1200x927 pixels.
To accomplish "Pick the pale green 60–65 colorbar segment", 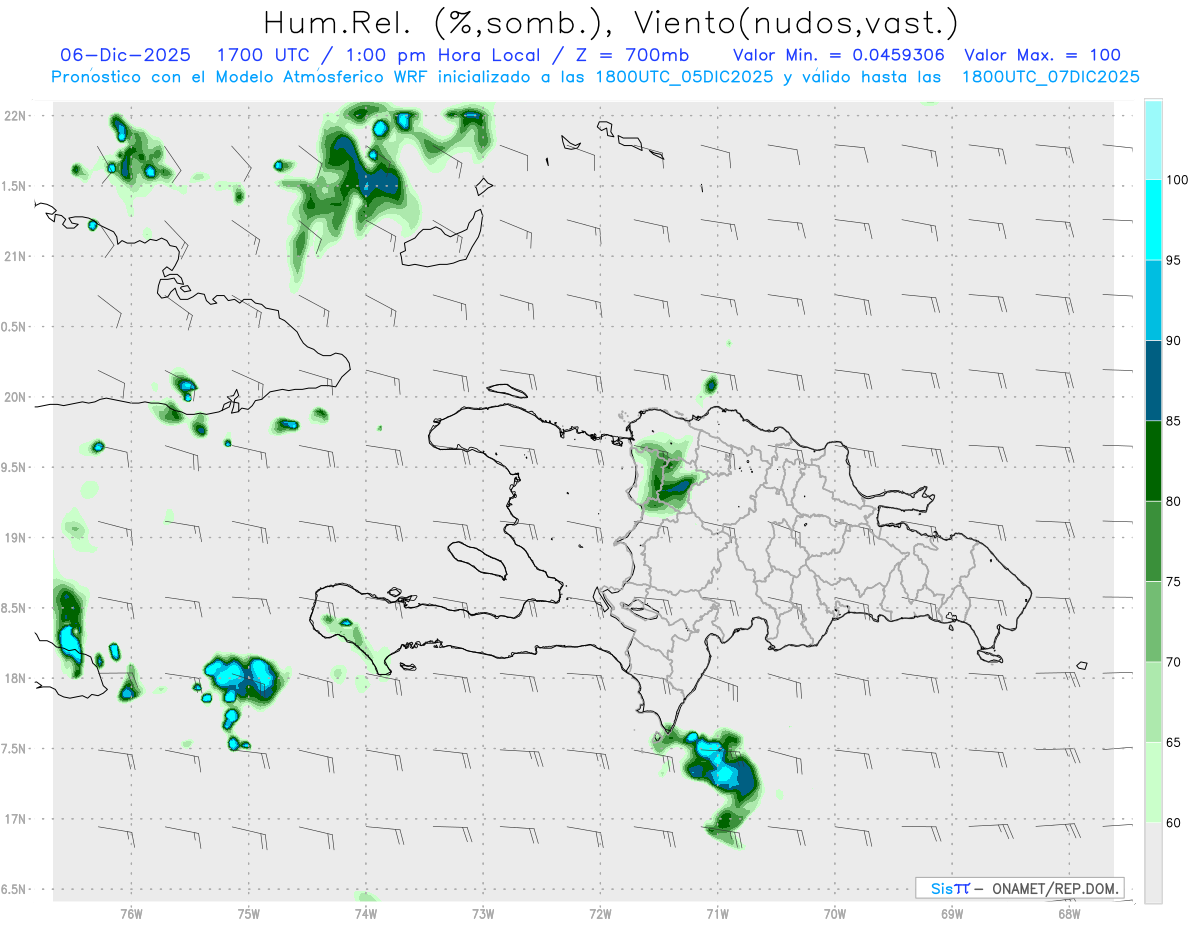I will pyautogui.click(x=1153, y=782).
